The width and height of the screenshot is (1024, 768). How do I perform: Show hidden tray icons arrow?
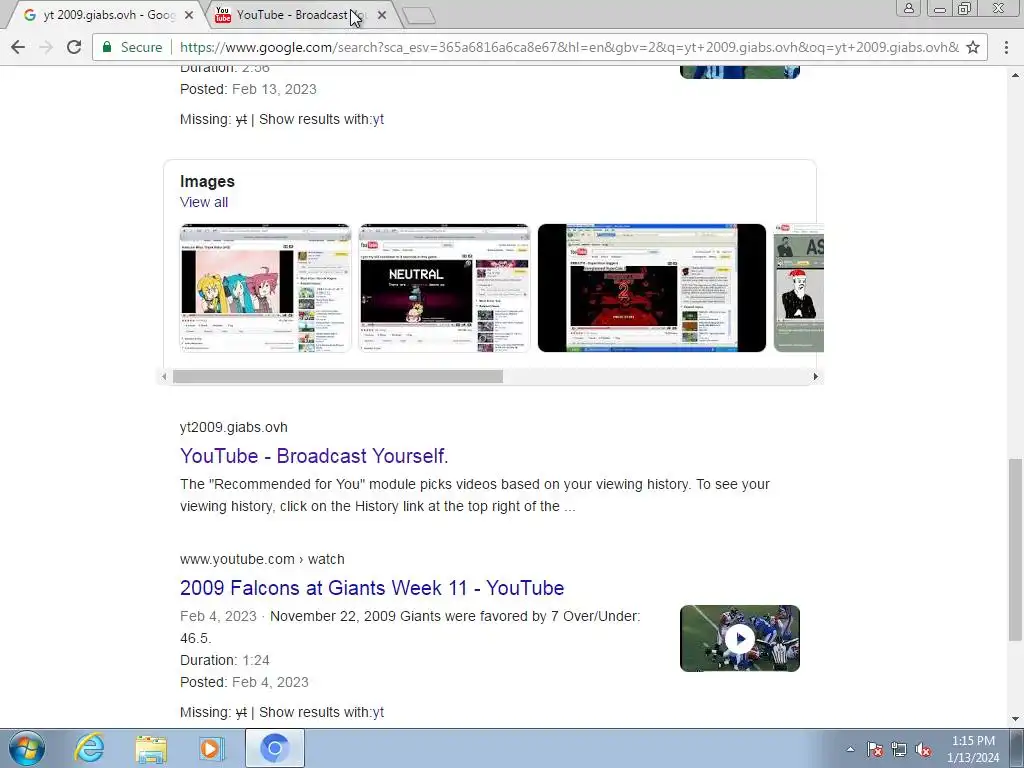point(850,749)
